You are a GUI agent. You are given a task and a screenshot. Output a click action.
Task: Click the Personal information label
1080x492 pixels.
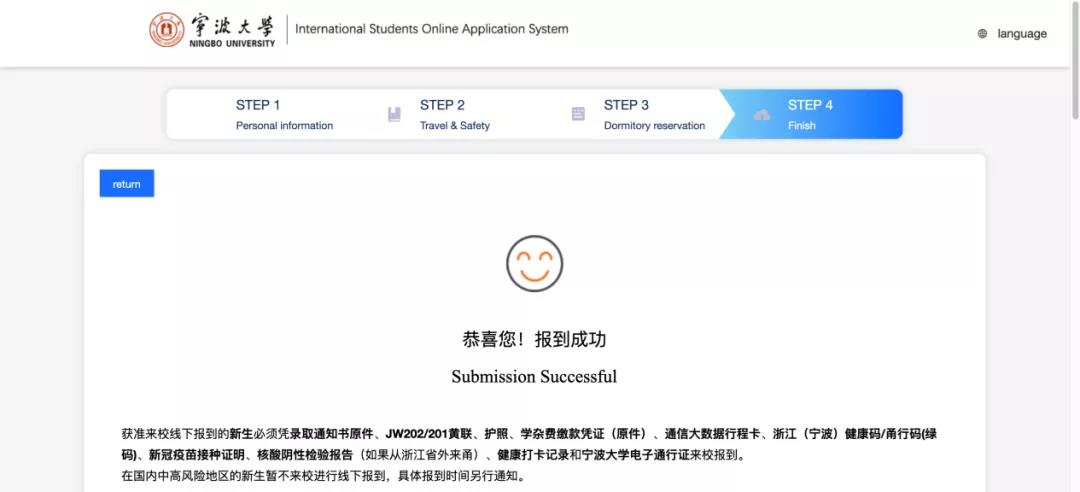pyautogui.click(x=284, y=126)
